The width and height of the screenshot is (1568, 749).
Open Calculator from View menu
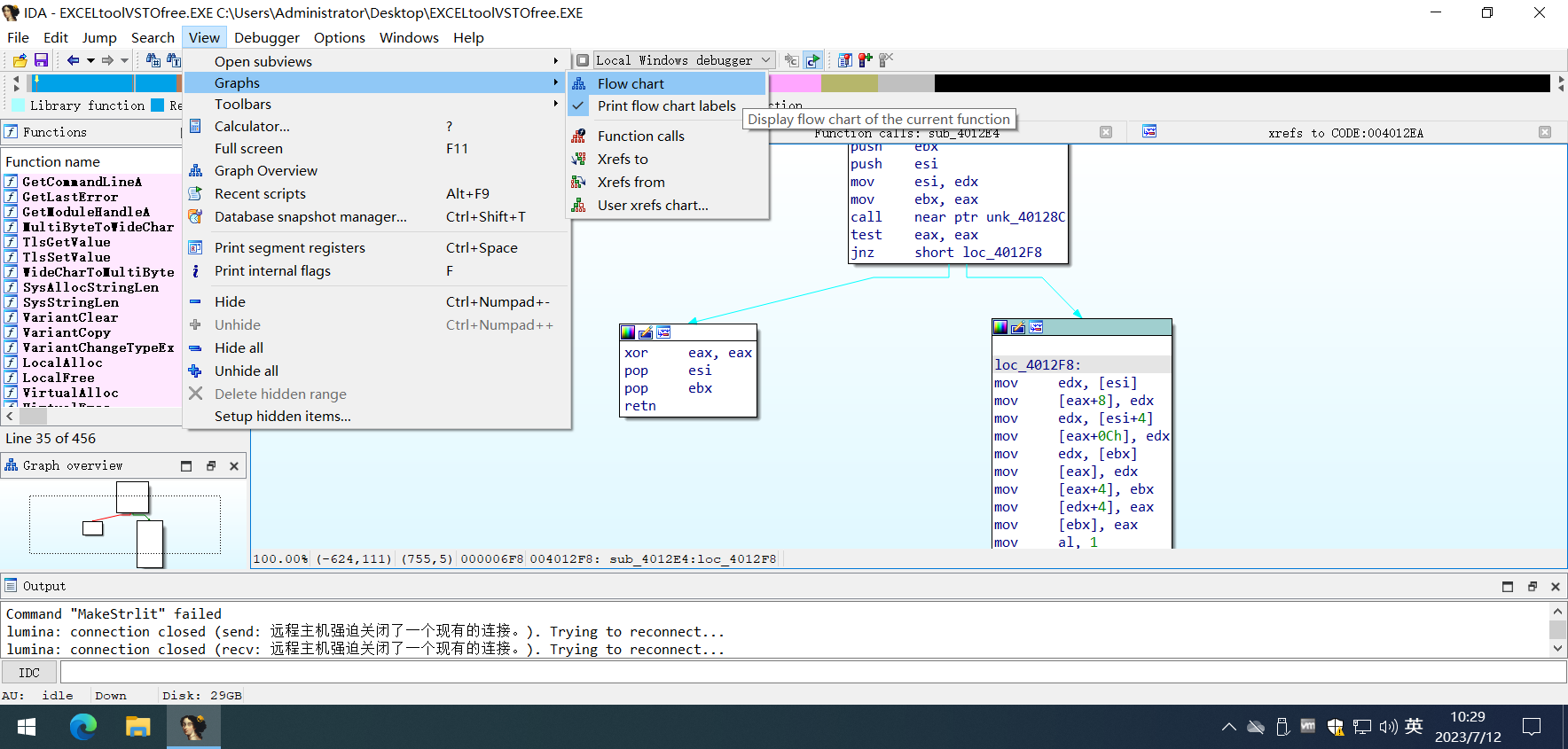click(x=376, y=126)
